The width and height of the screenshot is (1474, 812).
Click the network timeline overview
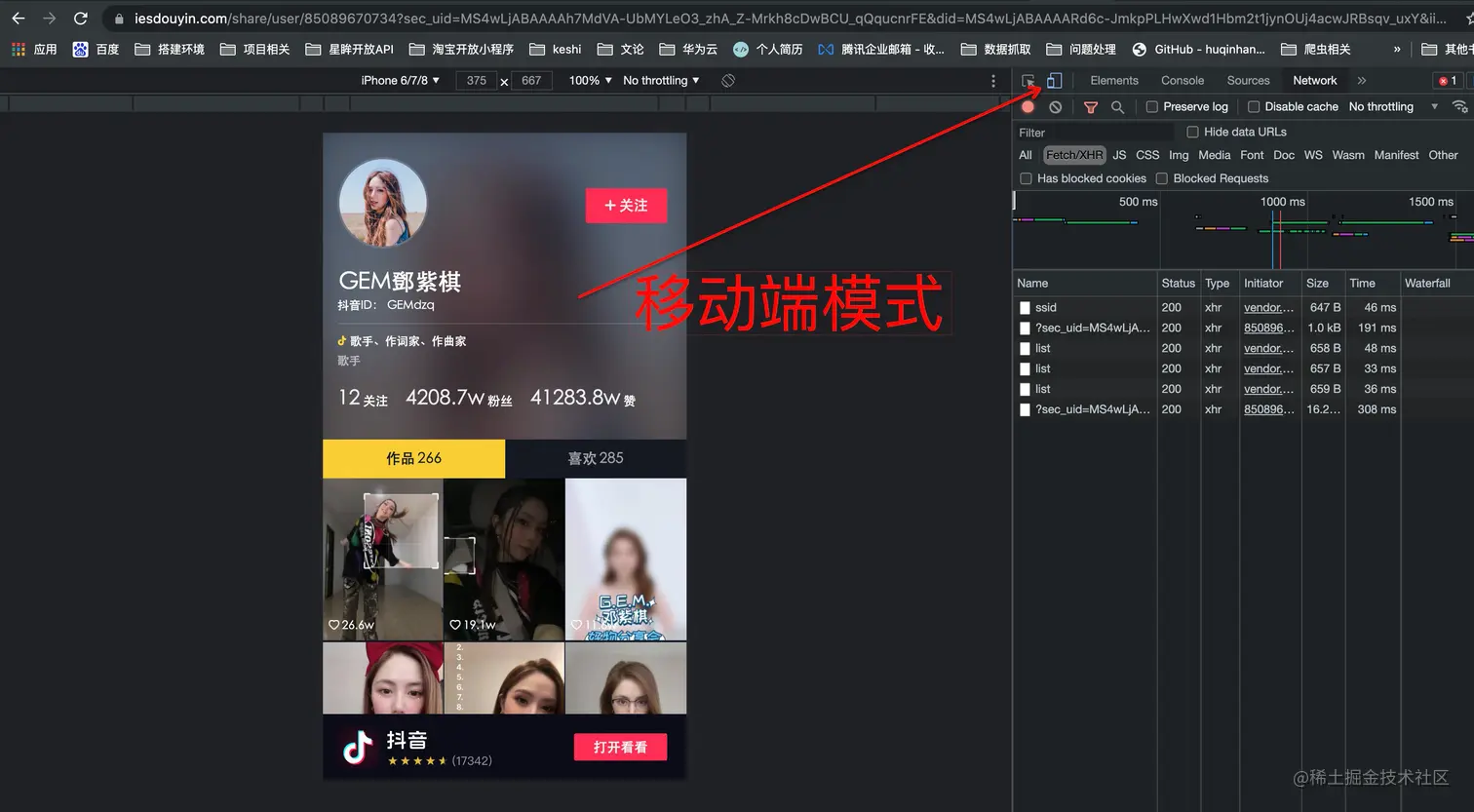1243,230
